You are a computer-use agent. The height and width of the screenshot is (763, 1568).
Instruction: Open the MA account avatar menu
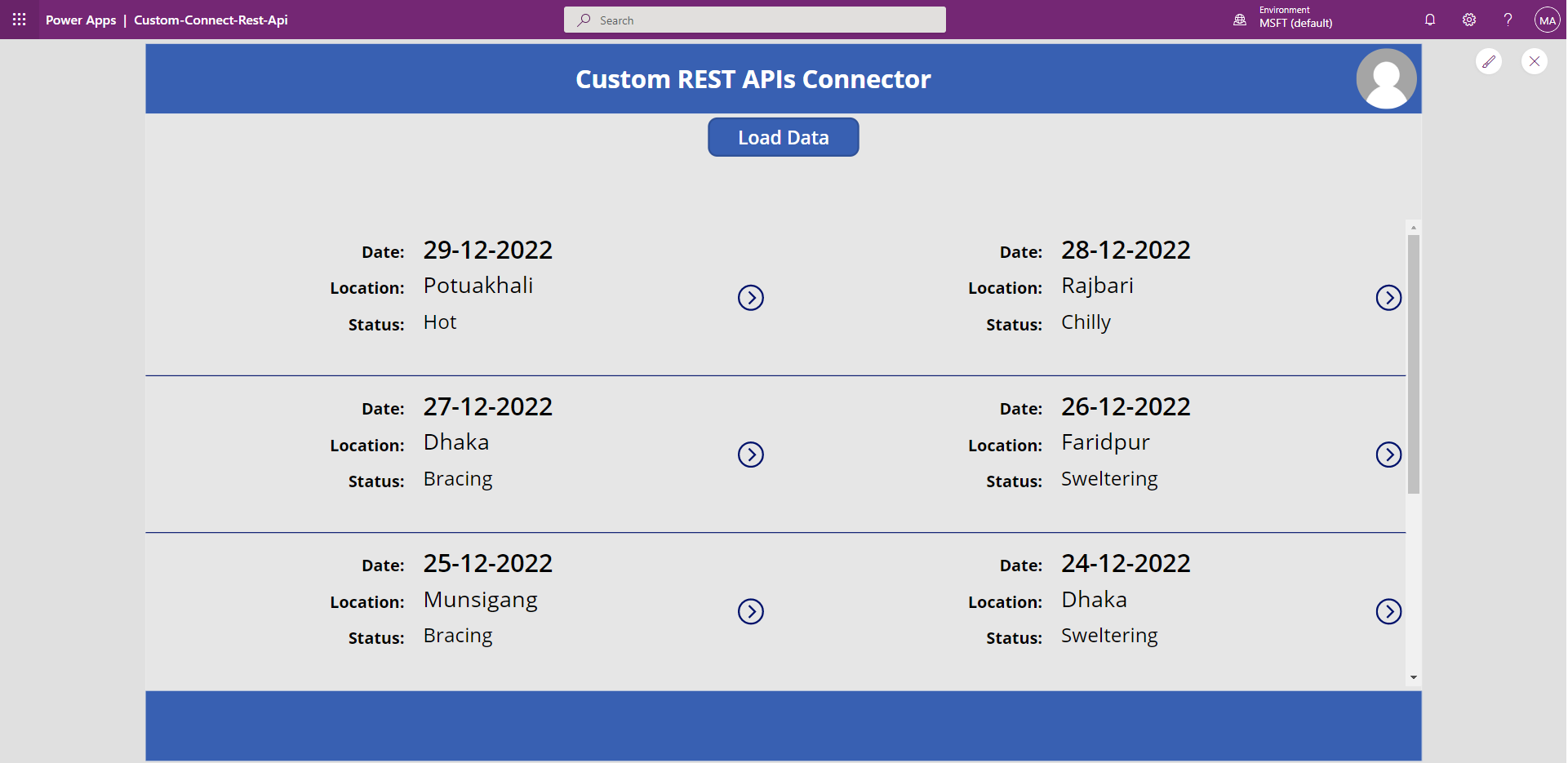(1547, 20)
